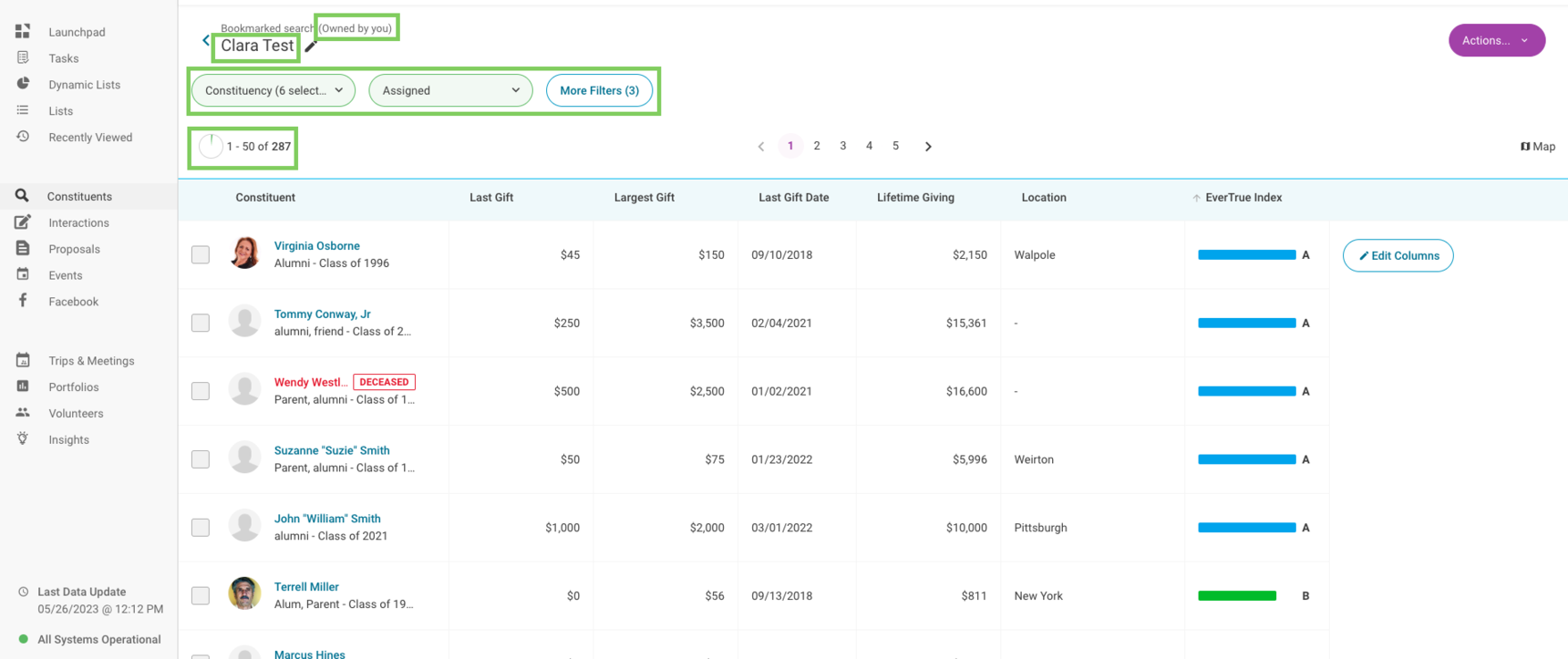
Task: Click the Edit Columns button
Action: tap(1398, 255)
